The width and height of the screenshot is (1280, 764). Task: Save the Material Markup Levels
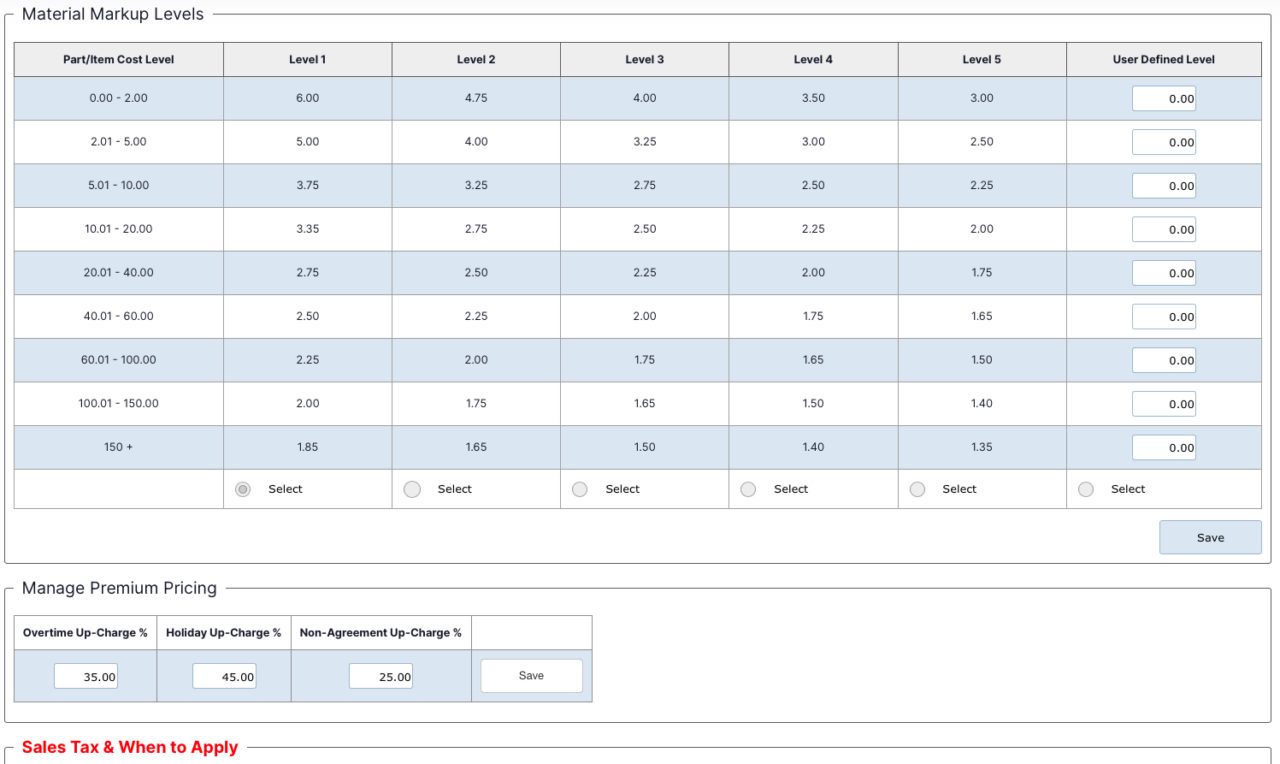1210,537
